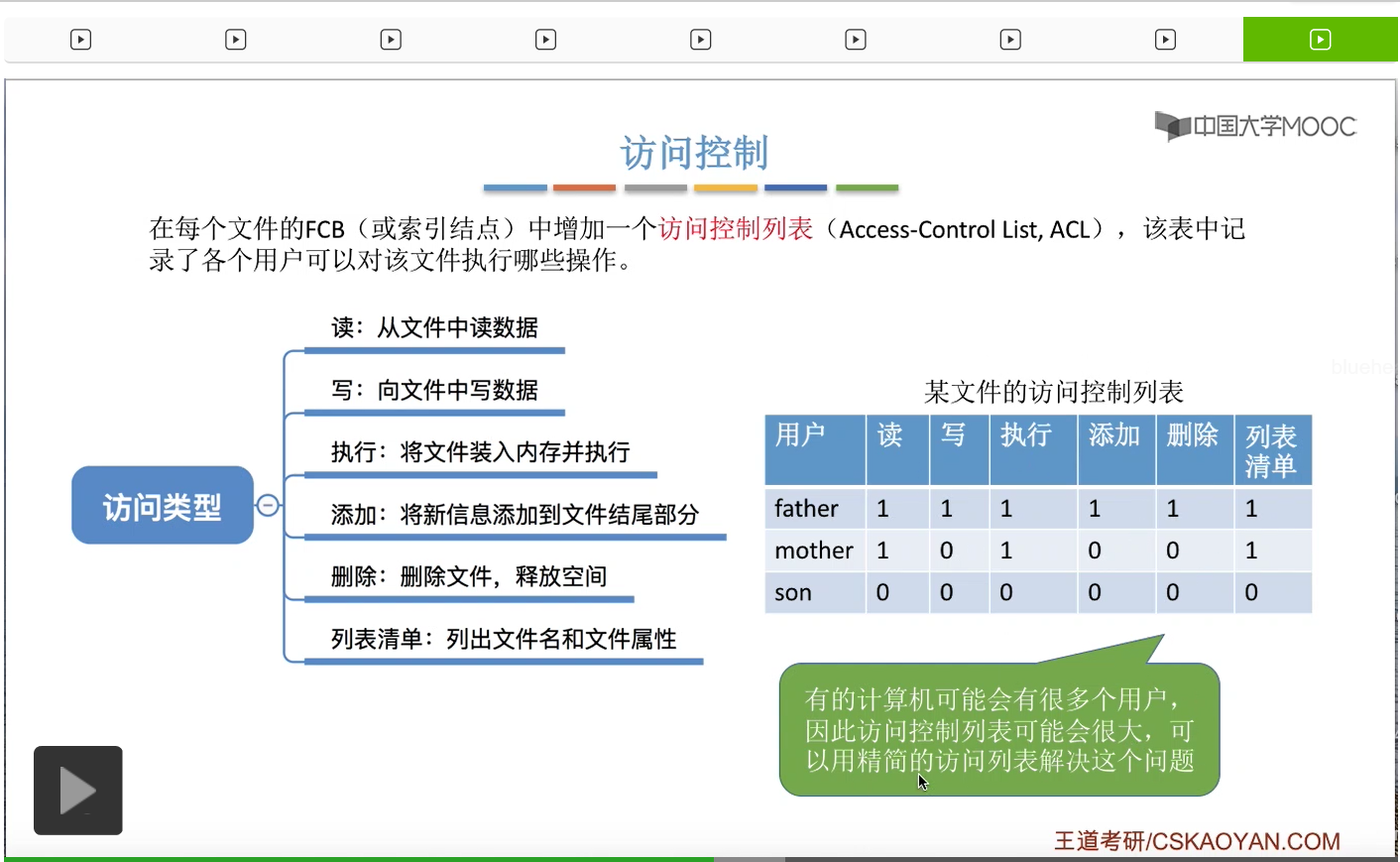Click mother row's 执行 value 1
Viewport: 1400px width, 862px height.
coord(1006,551)
